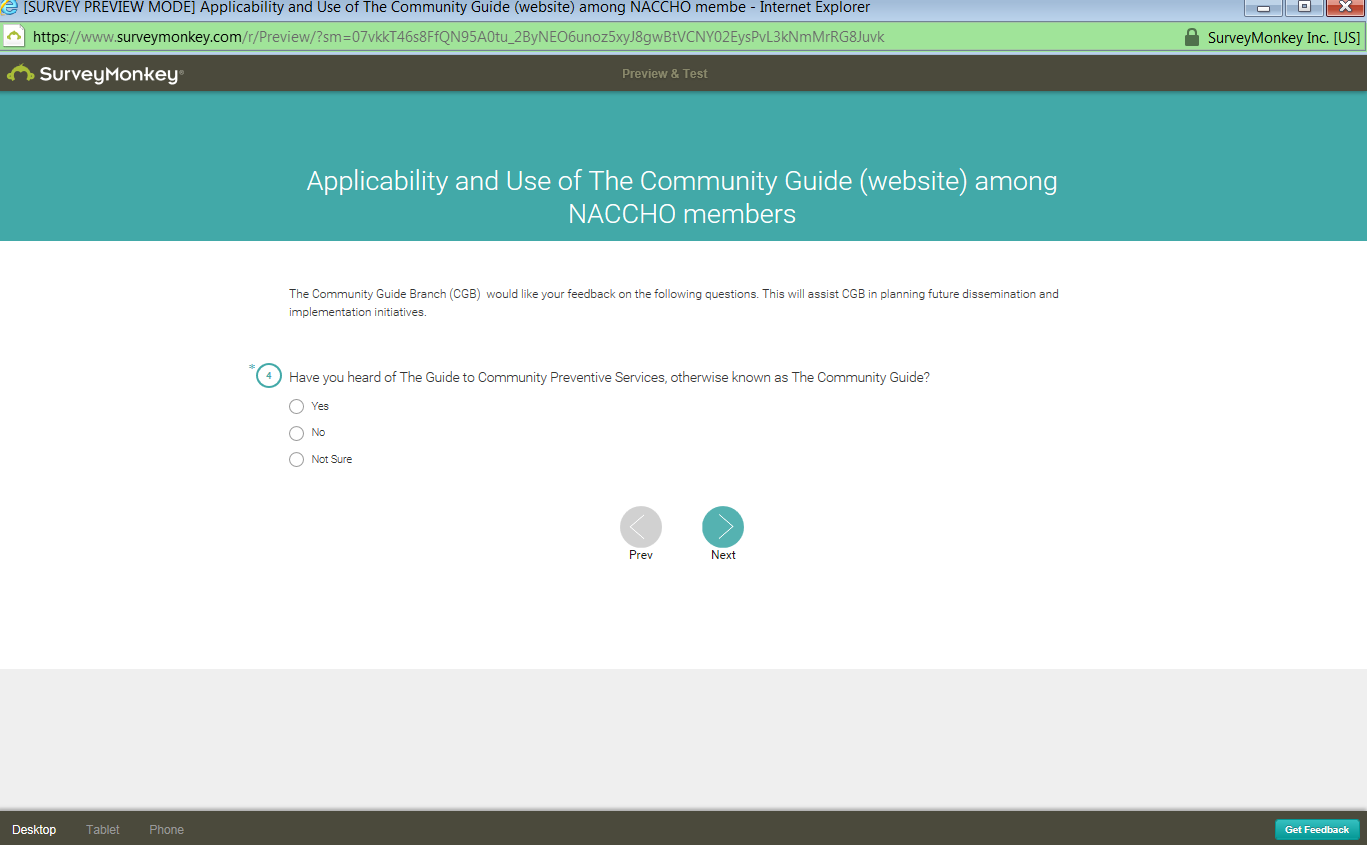
Task: Select the Yes radio button
Action: click(296, 406)
